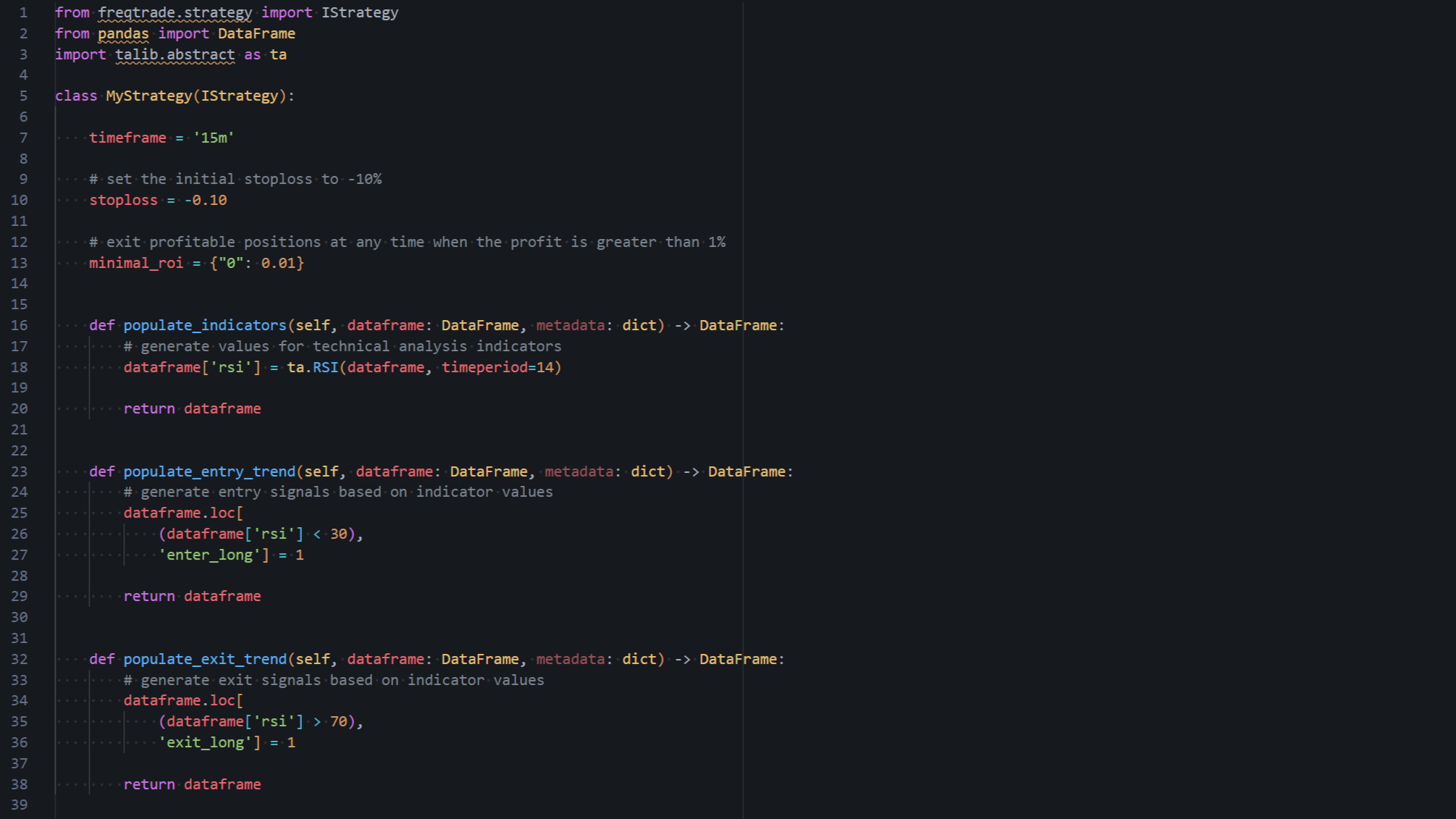
Task: Click 'metadata' parameter in populate_exit_trend
Action: 571,659
